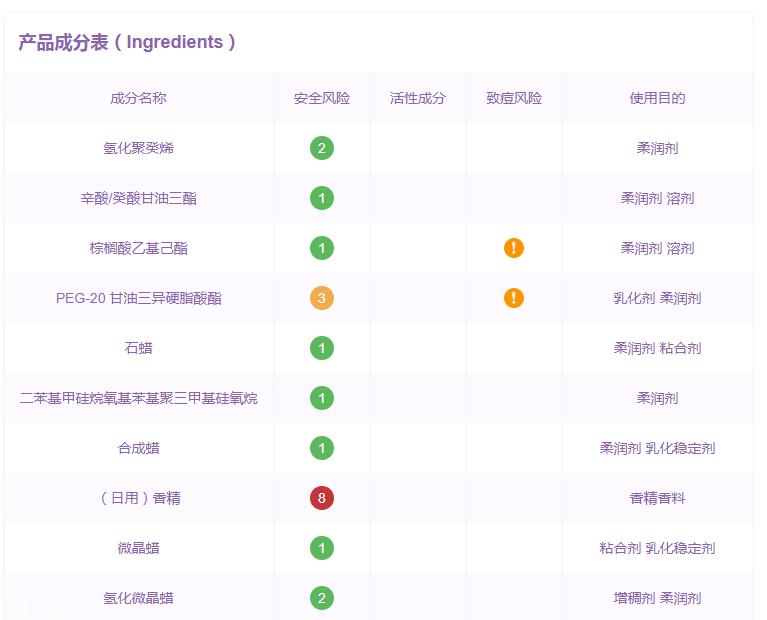Viewport: 767px width, 620px height.
Task: Open ingredient PEG-20 甘油三异硬脂酸酯
Action: pyautogui.click(x=138, y=298)
